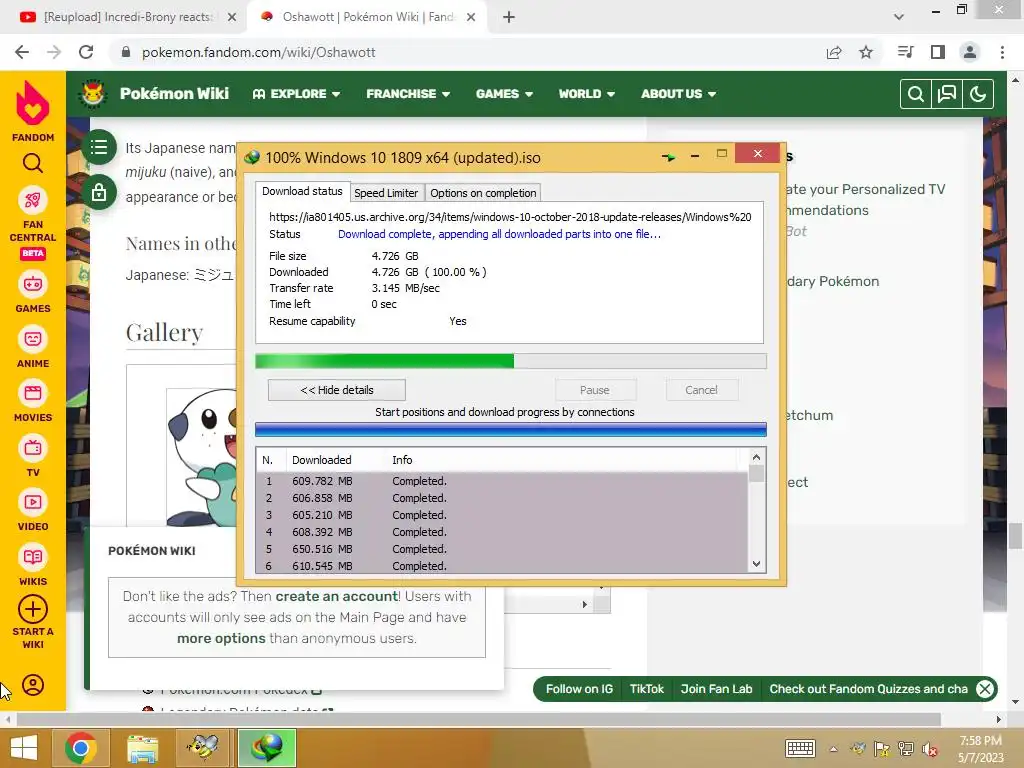
Task: Click the Pokémon Wiki Pikachu logo
Action: click(93, 93)
